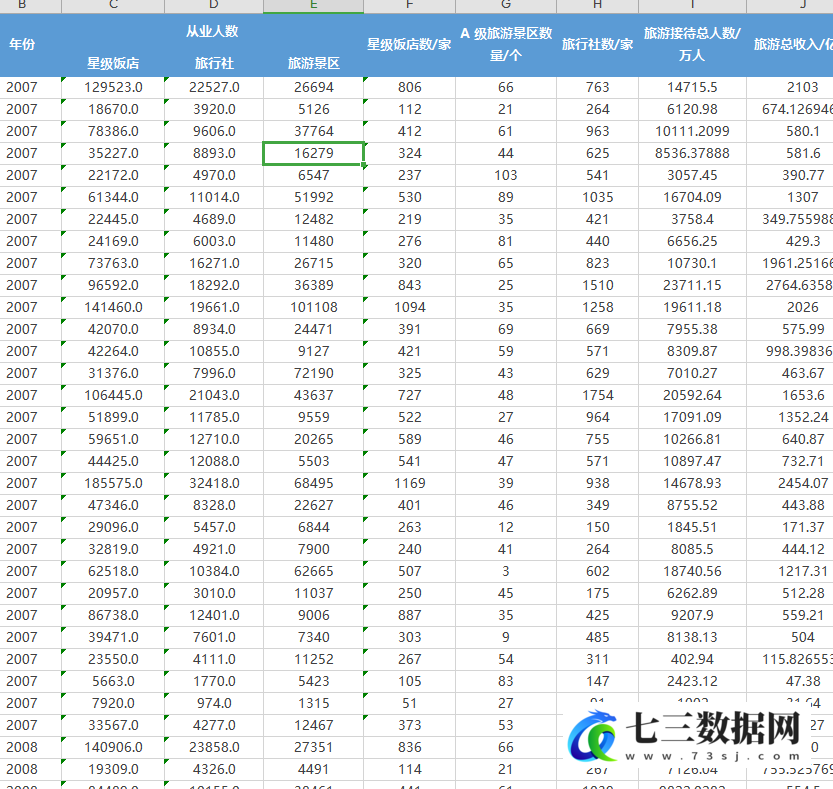Select the highlighted cell containing 16279
Screen dimensions: 833x789
313,154
